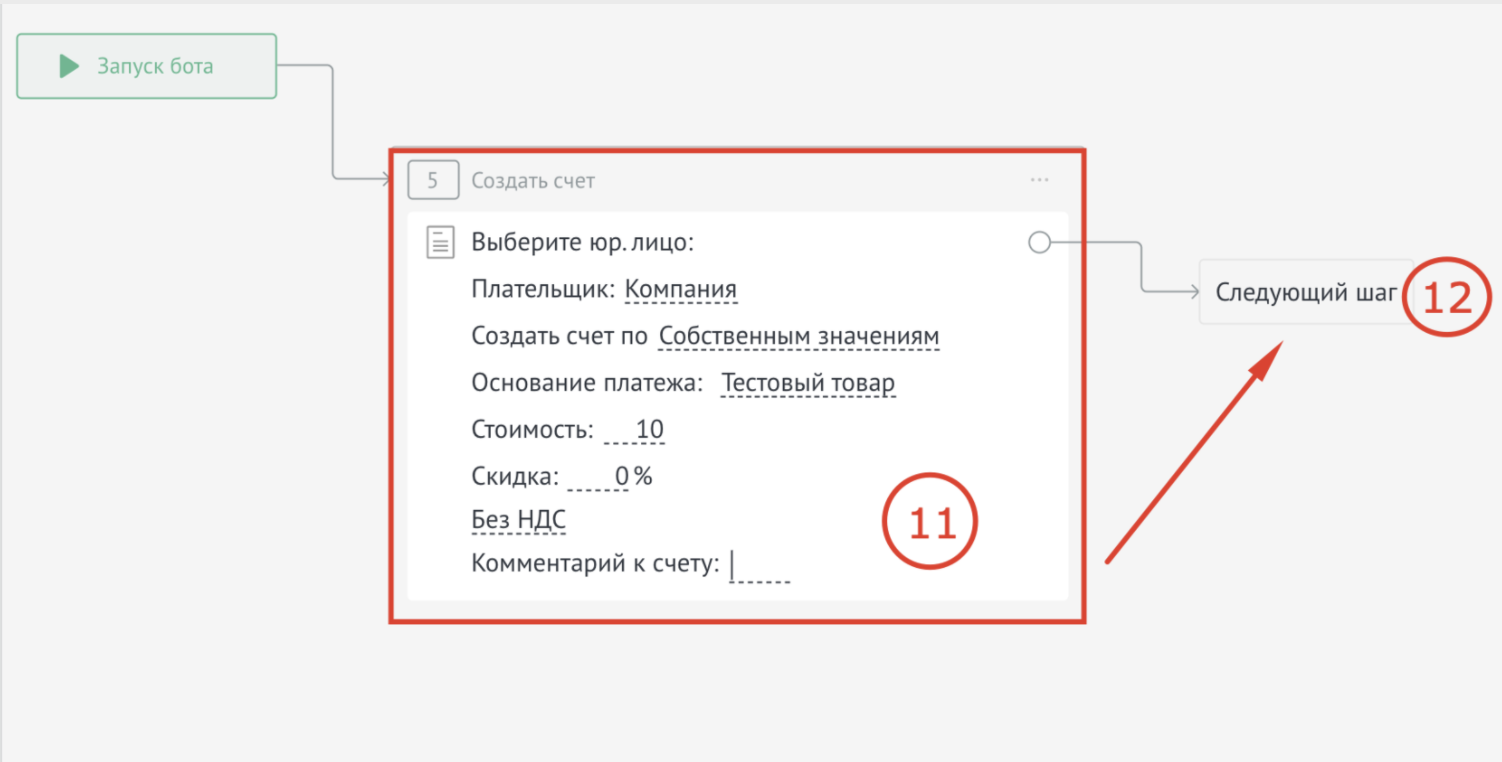Click the document icon beside 'Выберите юр. лицо'
1502x762 pixels.
tap(440, 242)
